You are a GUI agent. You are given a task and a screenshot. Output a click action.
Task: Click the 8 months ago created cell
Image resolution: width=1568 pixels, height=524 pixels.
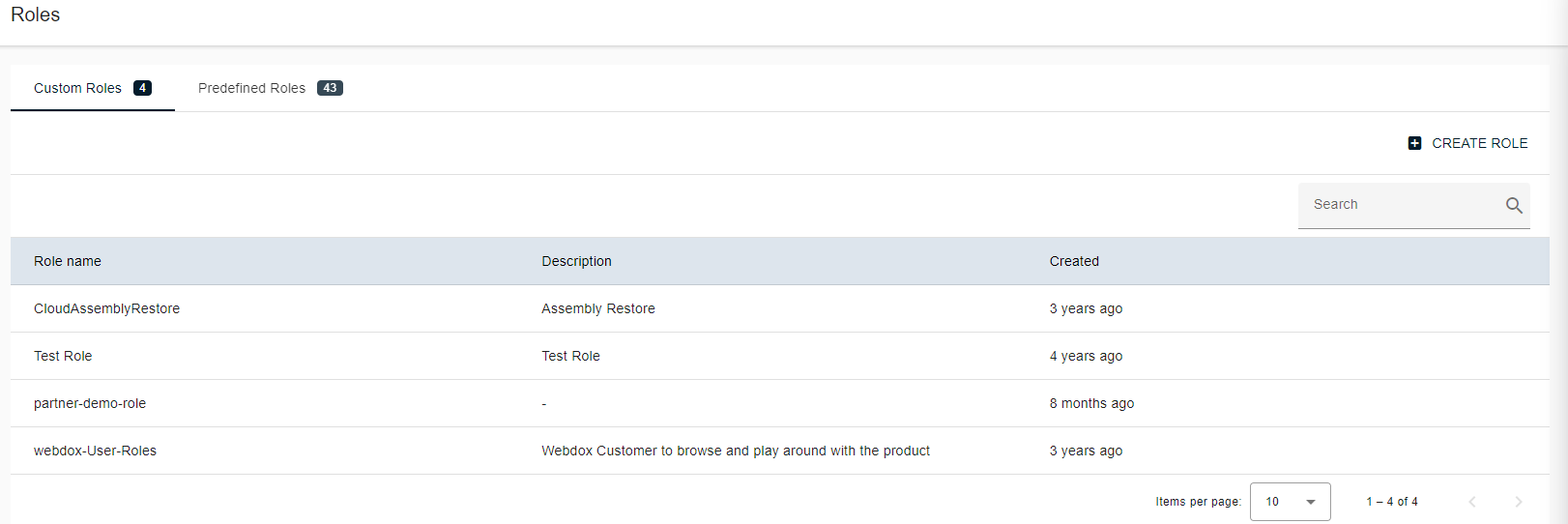point(1091,403)
